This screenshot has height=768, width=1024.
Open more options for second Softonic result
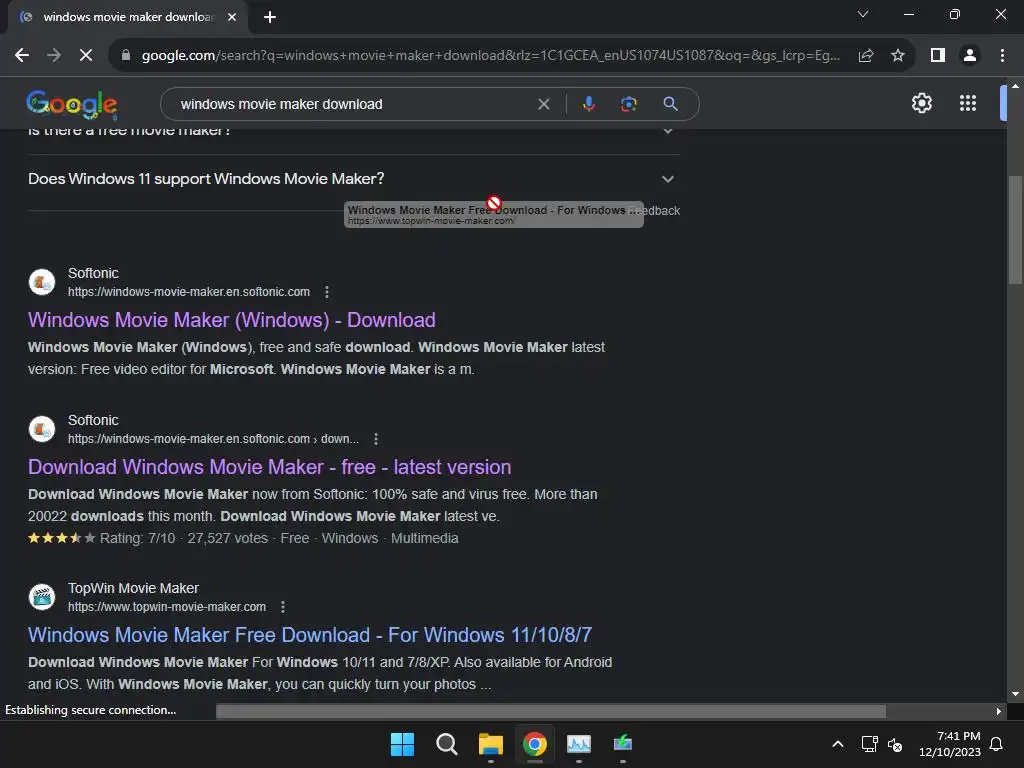click(x=376, y=439)
